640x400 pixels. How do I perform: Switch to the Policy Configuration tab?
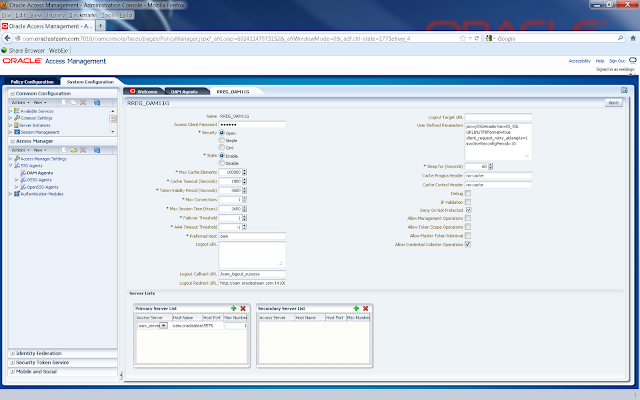(x=32, y=82)
